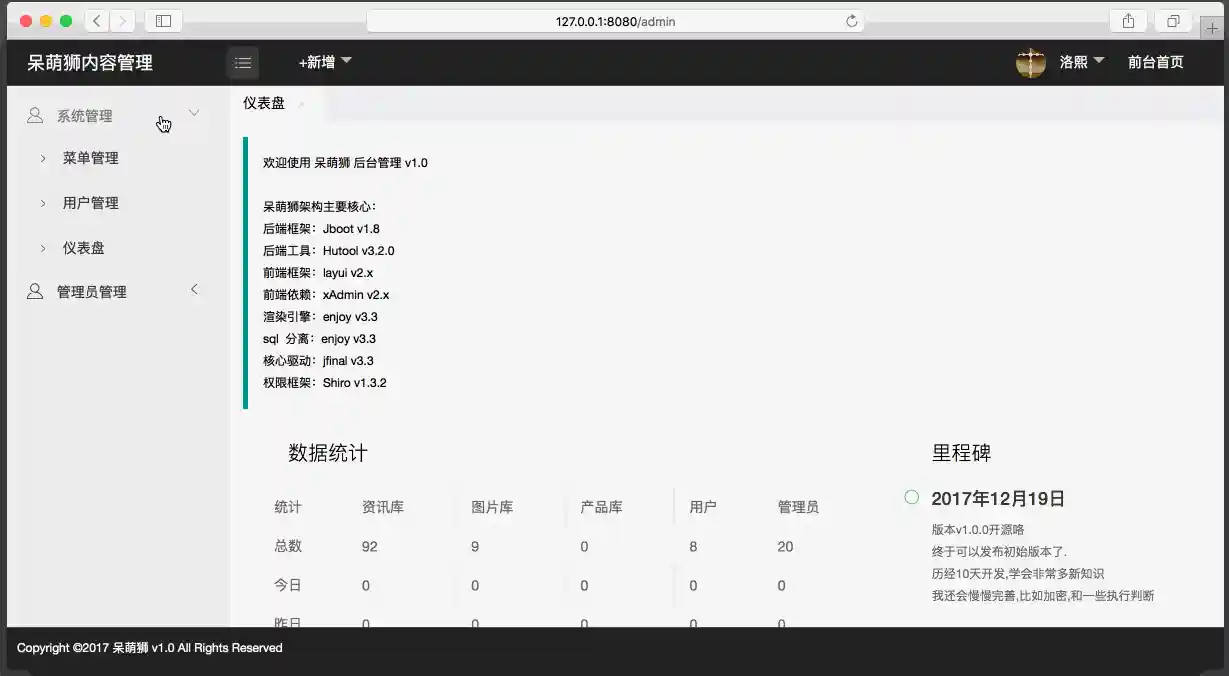Click the green milestone circle icon beside 2017年12月19日

click(x=911, y=497)
